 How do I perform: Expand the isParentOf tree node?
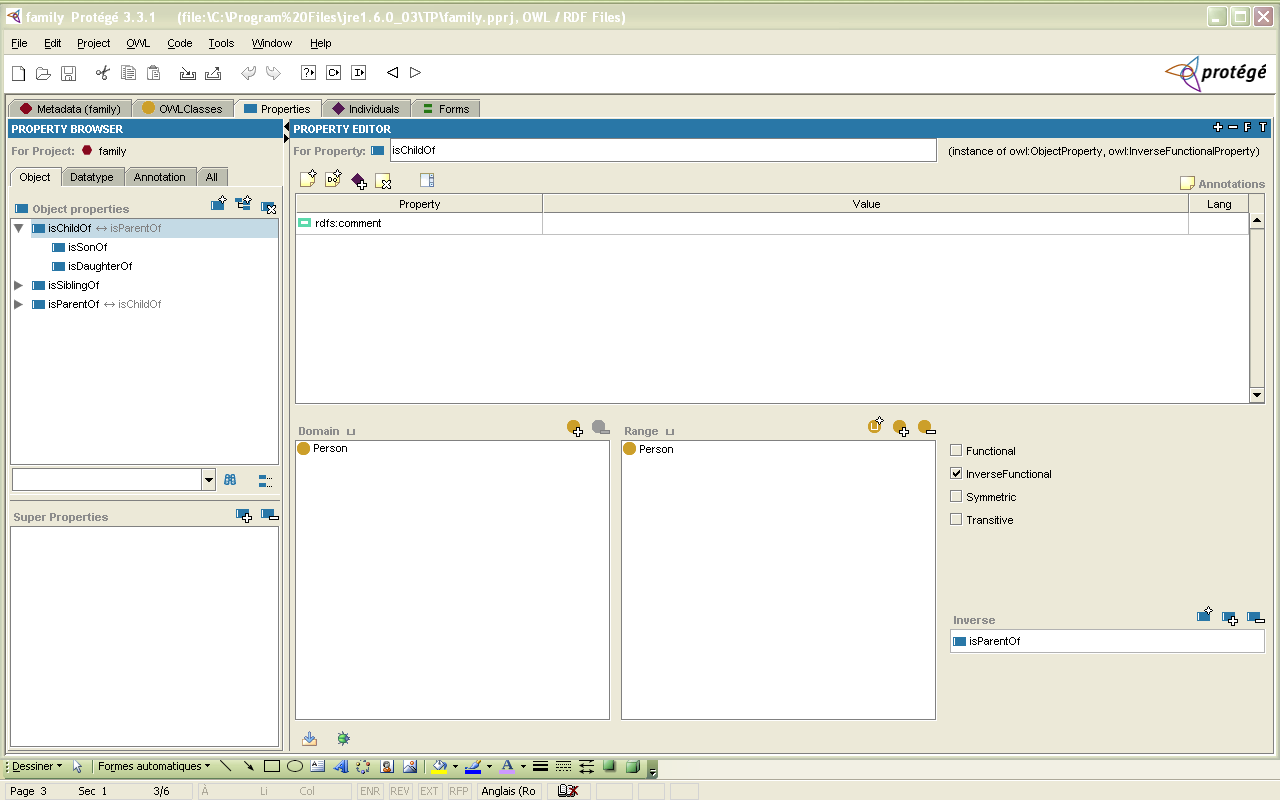click(x=18, y=304)
